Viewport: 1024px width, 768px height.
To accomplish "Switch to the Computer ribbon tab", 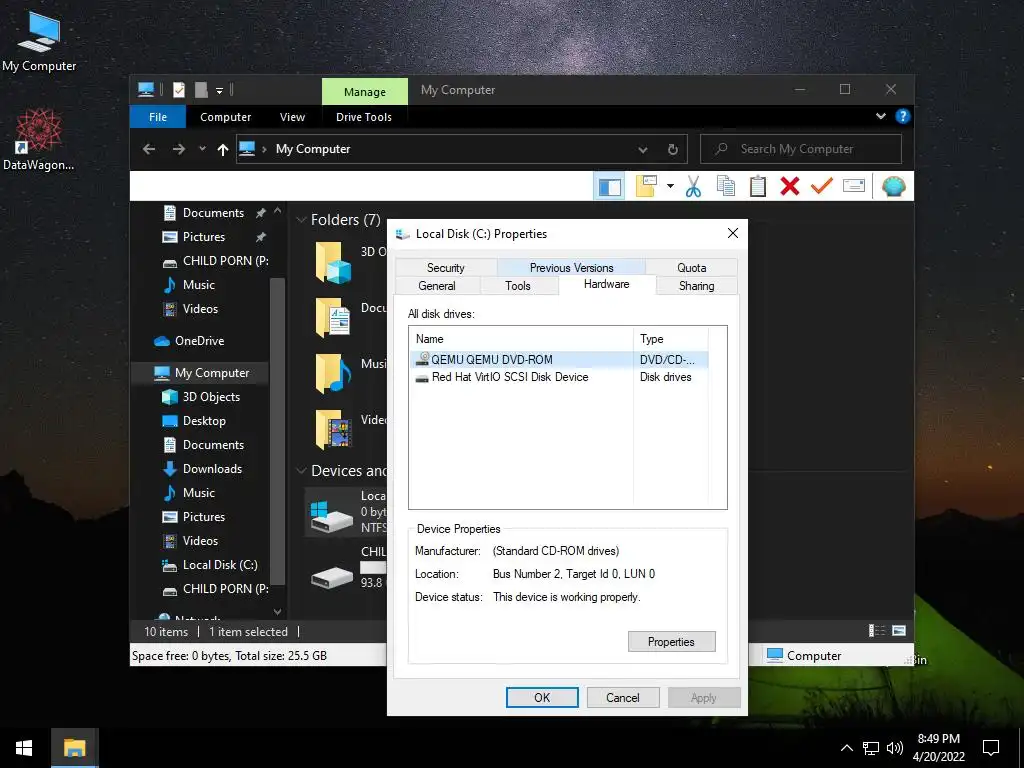I will pyautogui.click(x=225, y=117).
